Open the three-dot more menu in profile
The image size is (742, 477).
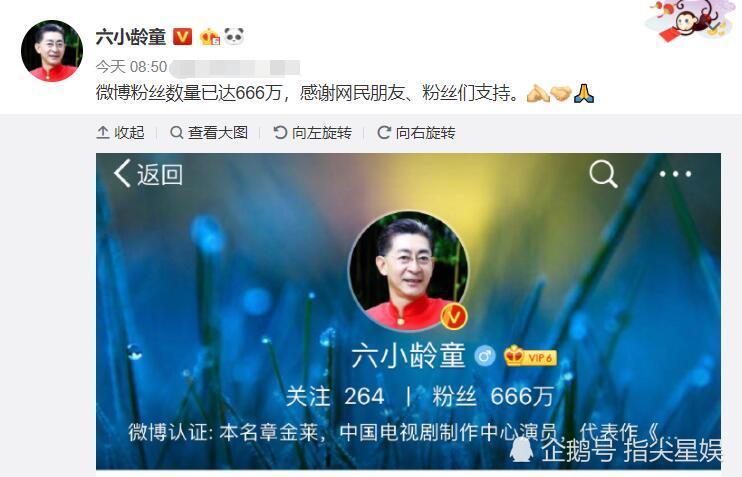click(675, 174)
